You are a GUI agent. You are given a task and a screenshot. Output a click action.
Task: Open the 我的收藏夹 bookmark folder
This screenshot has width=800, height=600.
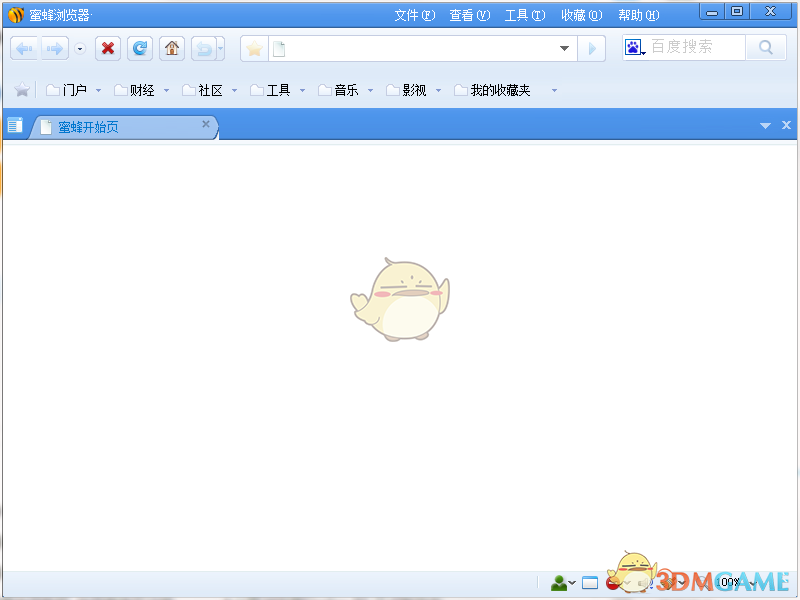click(x=492, y=90)
